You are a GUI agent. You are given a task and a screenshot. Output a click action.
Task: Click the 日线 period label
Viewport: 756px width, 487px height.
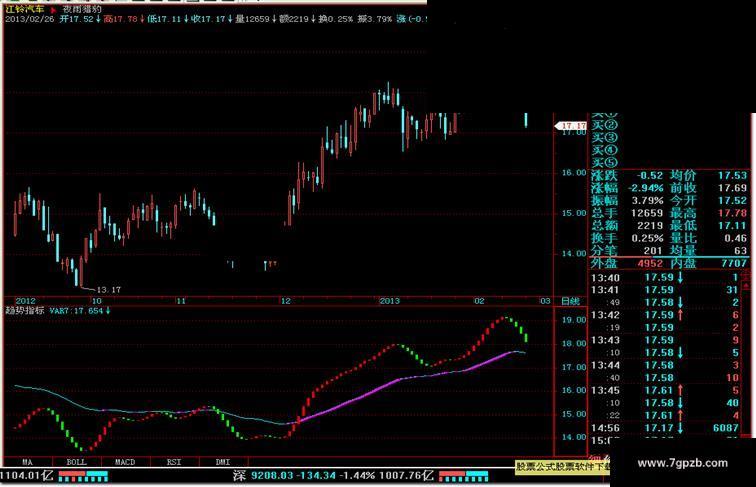point(570,301)
